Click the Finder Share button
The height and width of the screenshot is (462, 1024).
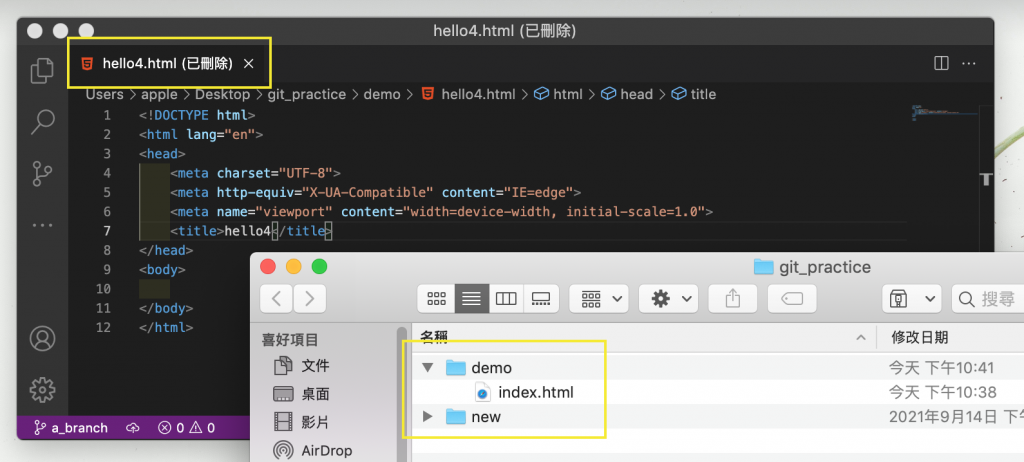pyautogui.click(x=732, y=299)
